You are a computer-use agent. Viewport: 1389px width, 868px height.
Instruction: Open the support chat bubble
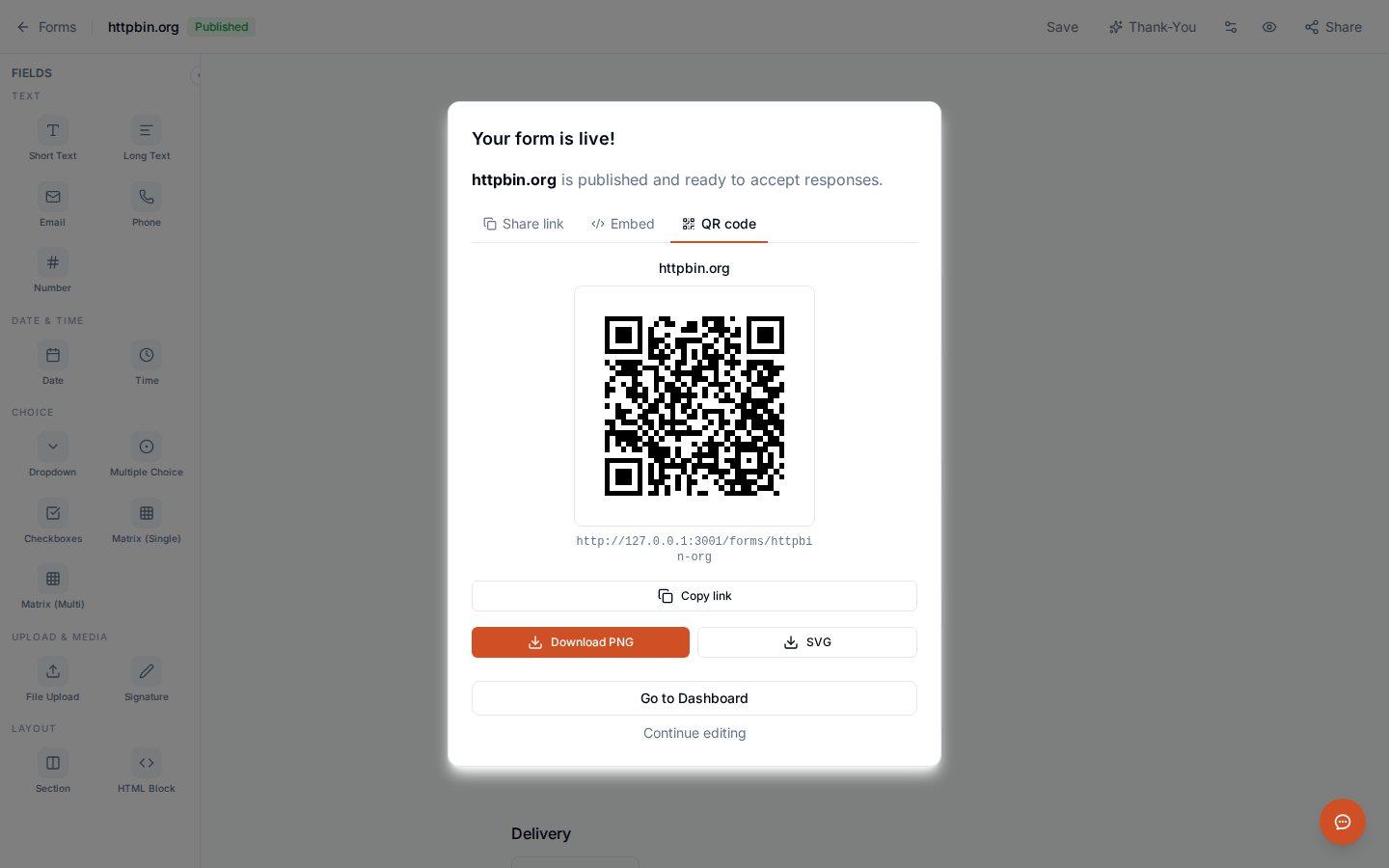[x=1343, y=823]
